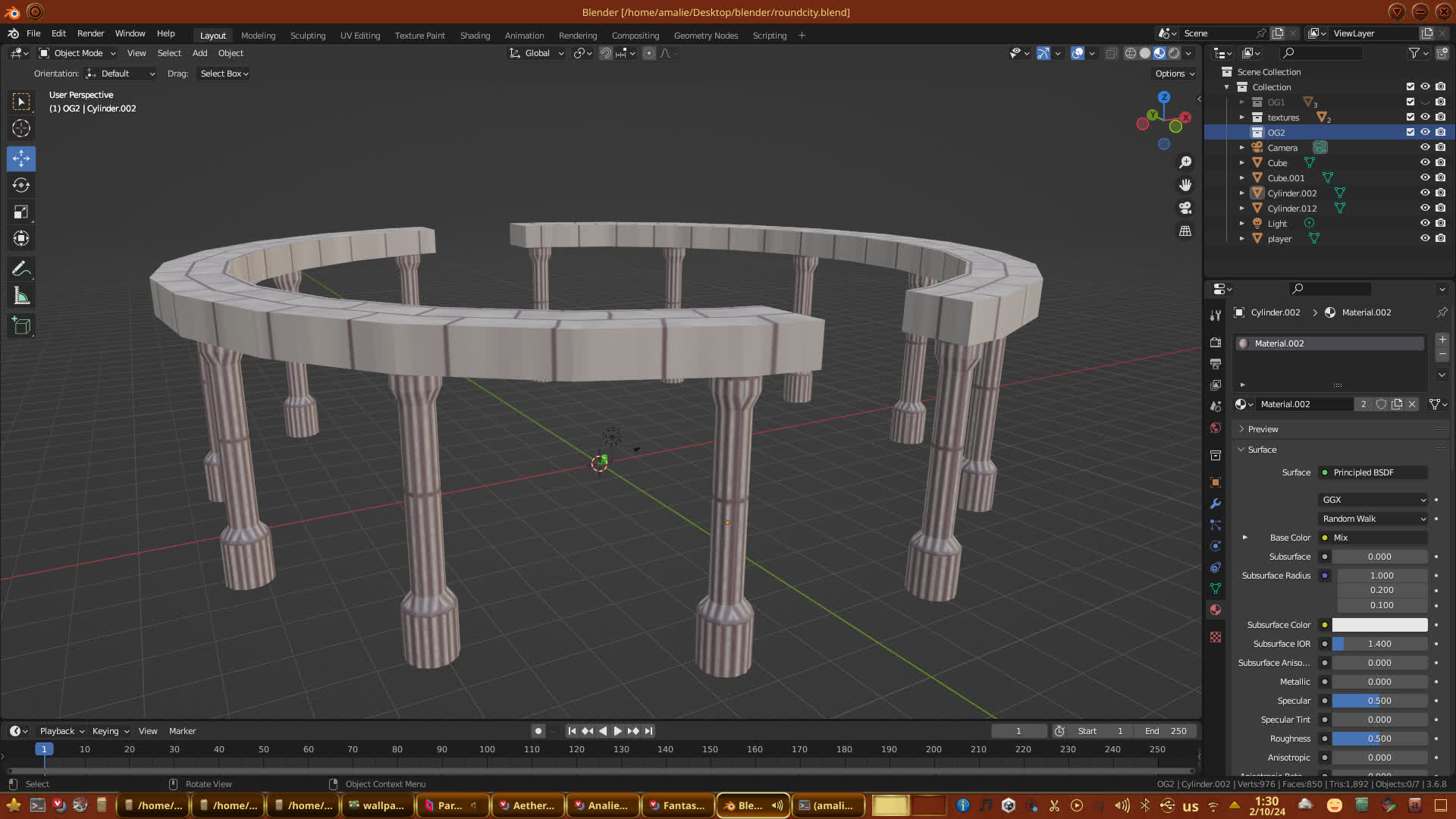
Task: Select the Cursor tool
Action: [21, 128]
